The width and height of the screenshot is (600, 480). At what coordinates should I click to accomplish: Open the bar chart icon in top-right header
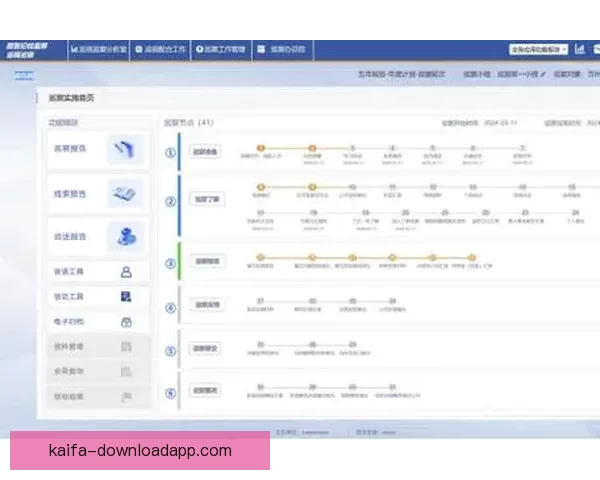point(580,49)
